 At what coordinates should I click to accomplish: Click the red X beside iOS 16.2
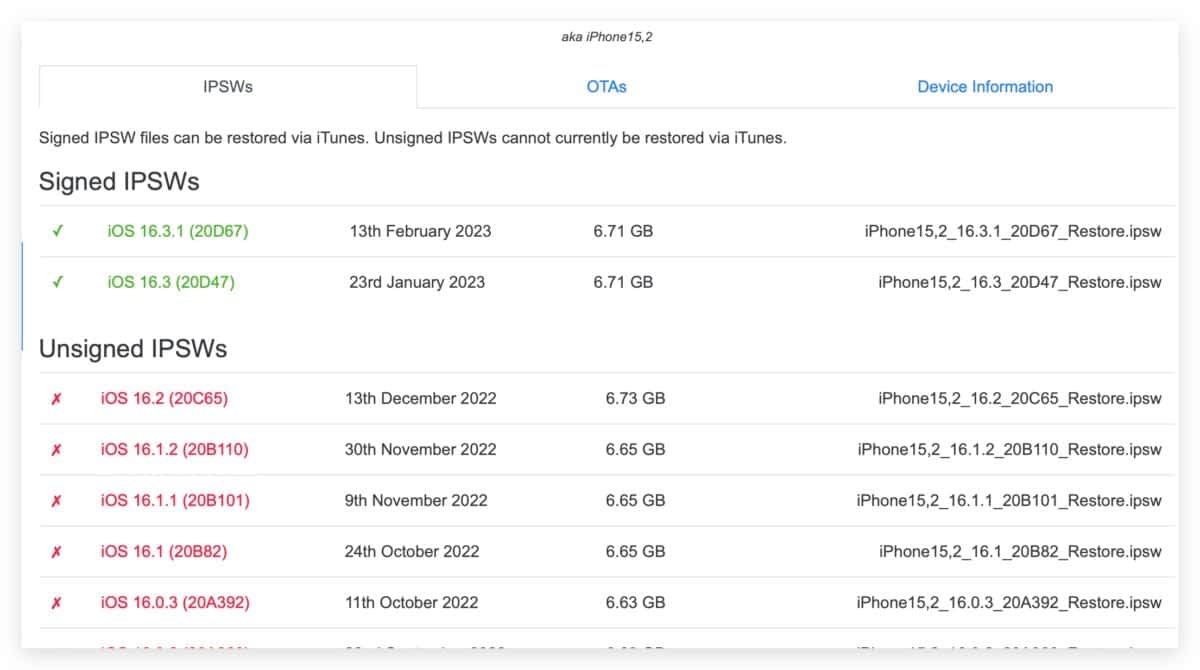56,398
